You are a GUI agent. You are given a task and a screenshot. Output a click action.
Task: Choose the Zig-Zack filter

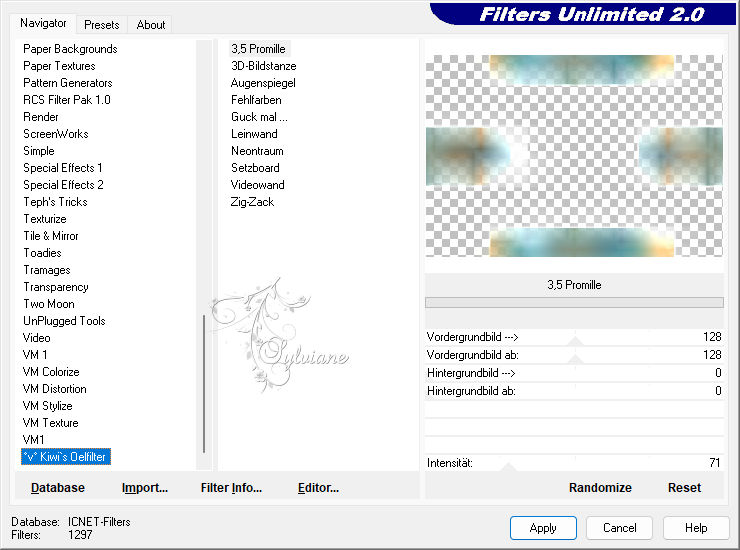point(252,202)
